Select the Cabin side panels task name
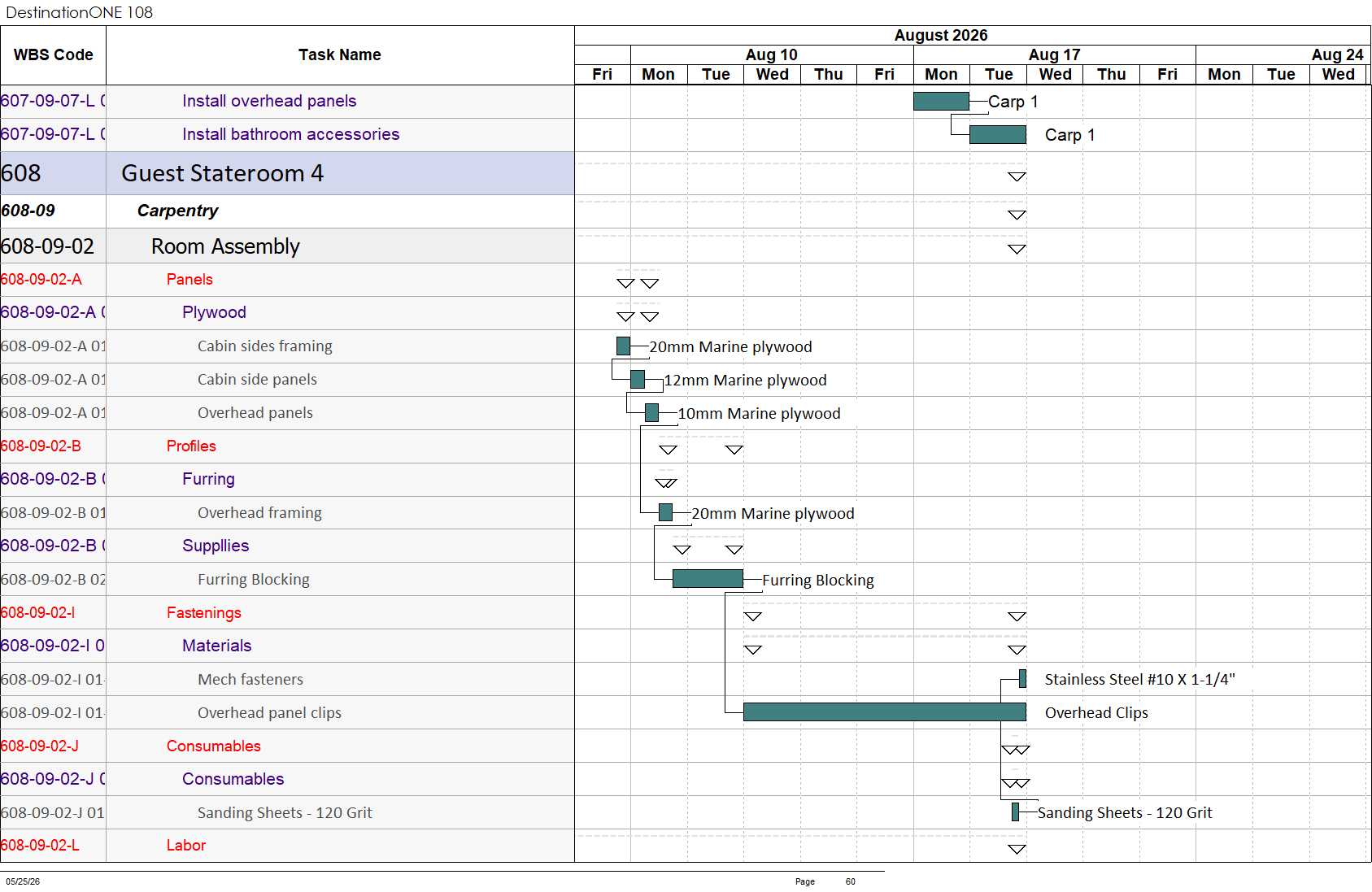The image size is (1372, 892). pos(257,380)
